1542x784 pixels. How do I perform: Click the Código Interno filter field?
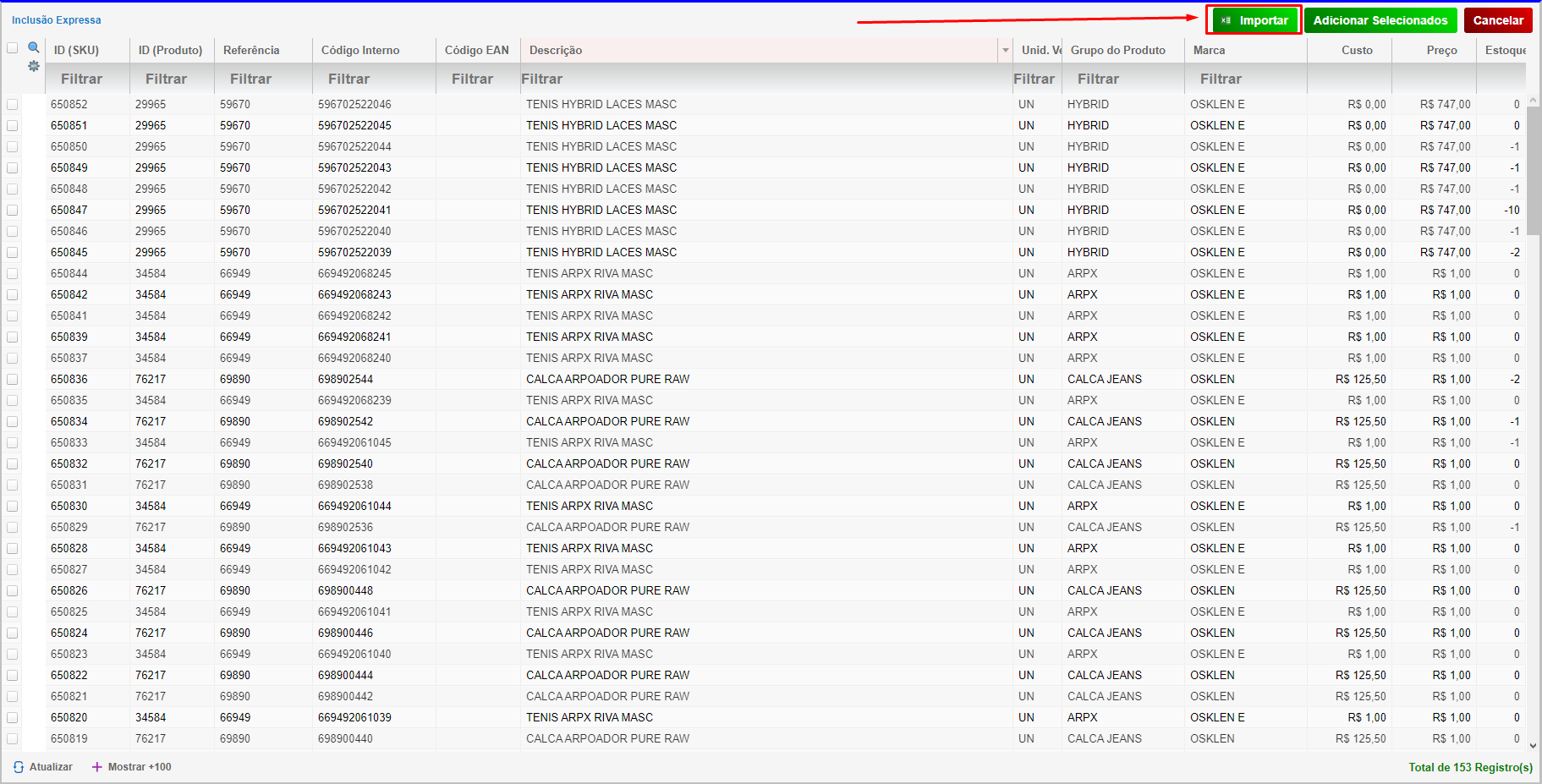(x=373, y=79)
